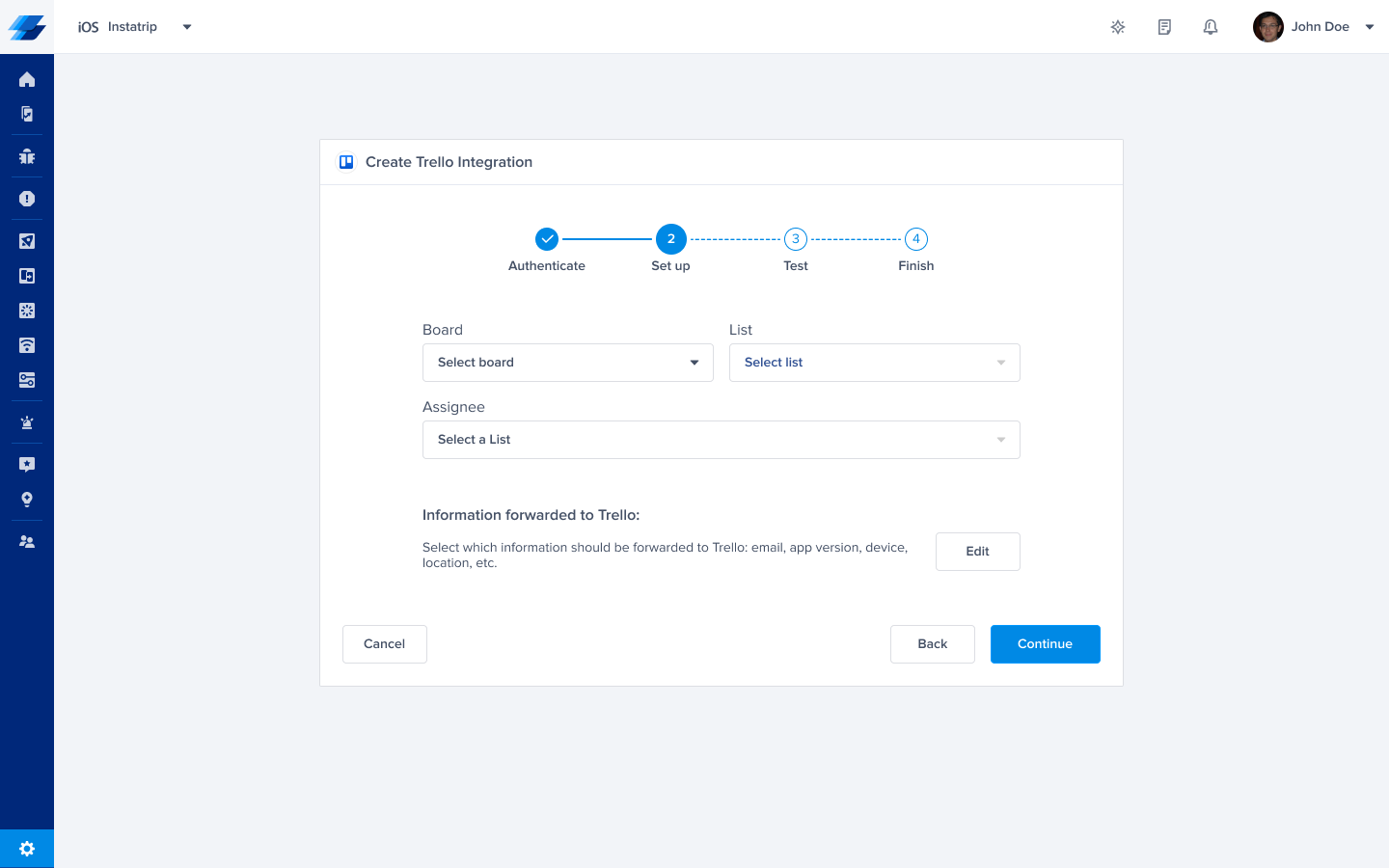Open the toggle switches icon in the sidebar

pyautogui.click(x=27, y=380)
